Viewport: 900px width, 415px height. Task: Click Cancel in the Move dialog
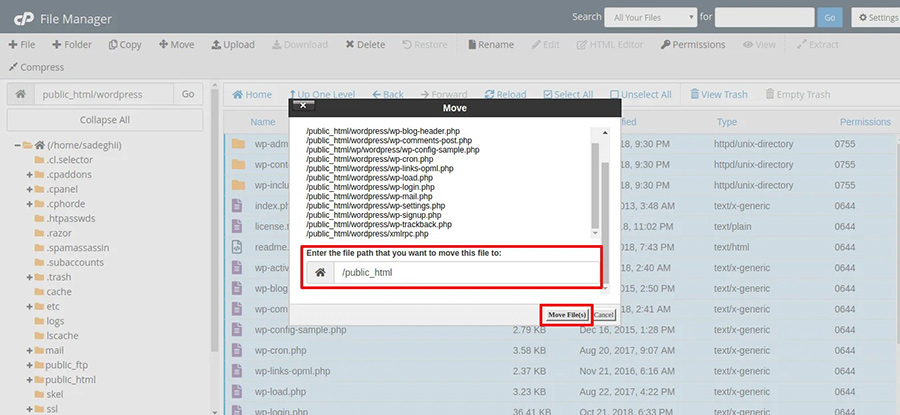pyautogui.click(x=603, y=315)
